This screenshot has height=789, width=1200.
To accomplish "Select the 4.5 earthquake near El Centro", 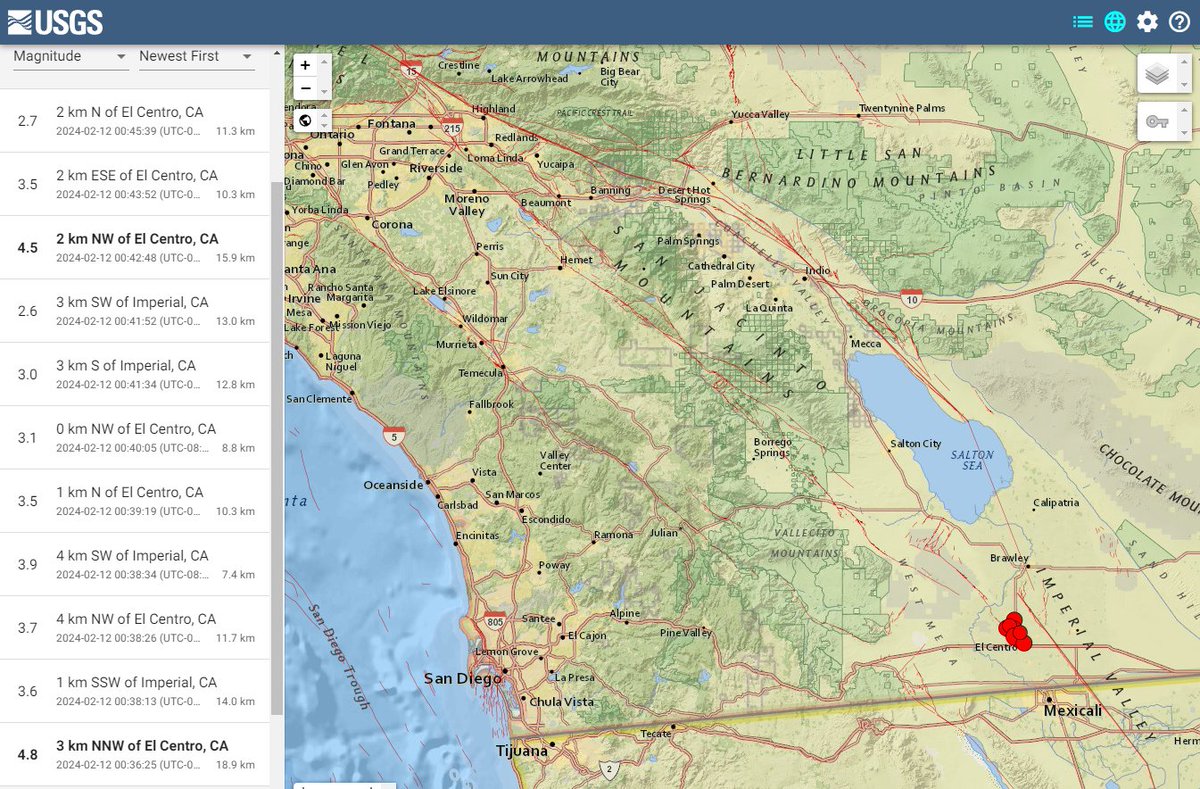I will (x=135, y=247).
